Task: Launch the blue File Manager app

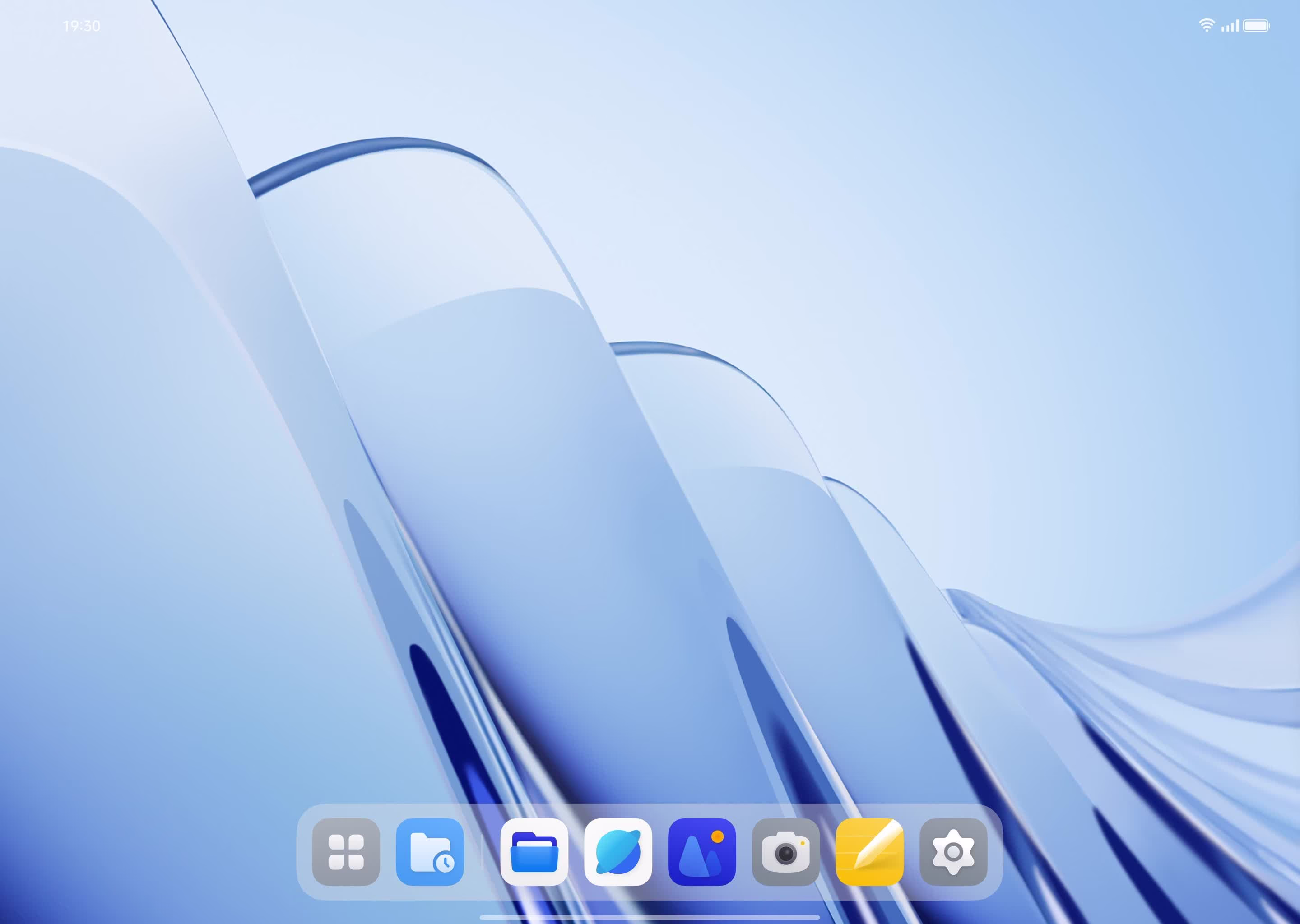Action: click(534, 852)
